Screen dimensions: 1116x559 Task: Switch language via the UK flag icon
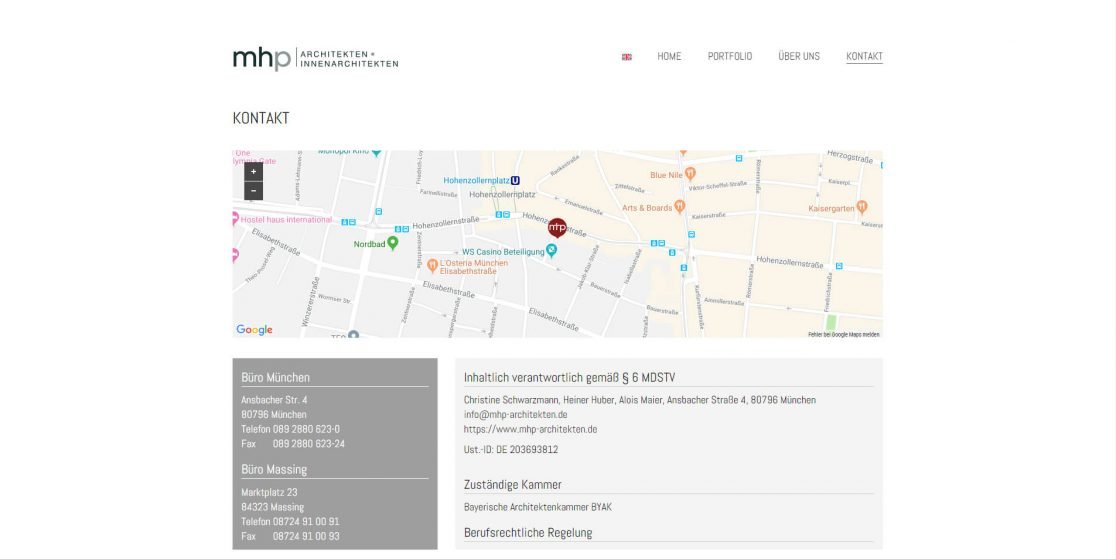pos(627,57)
